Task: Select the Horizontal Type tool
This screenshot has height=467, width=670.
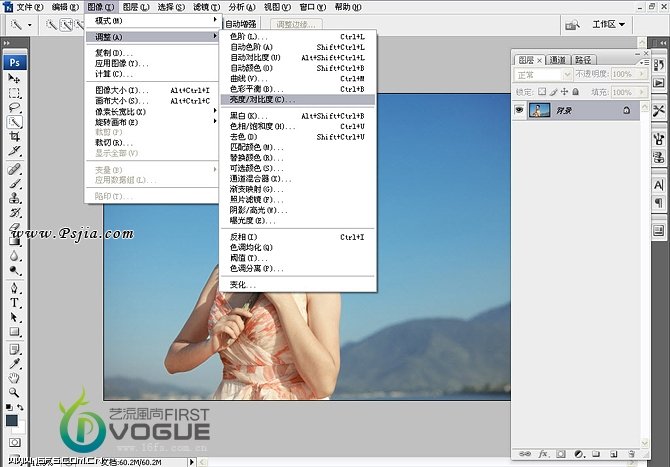Action: [15, 302]
